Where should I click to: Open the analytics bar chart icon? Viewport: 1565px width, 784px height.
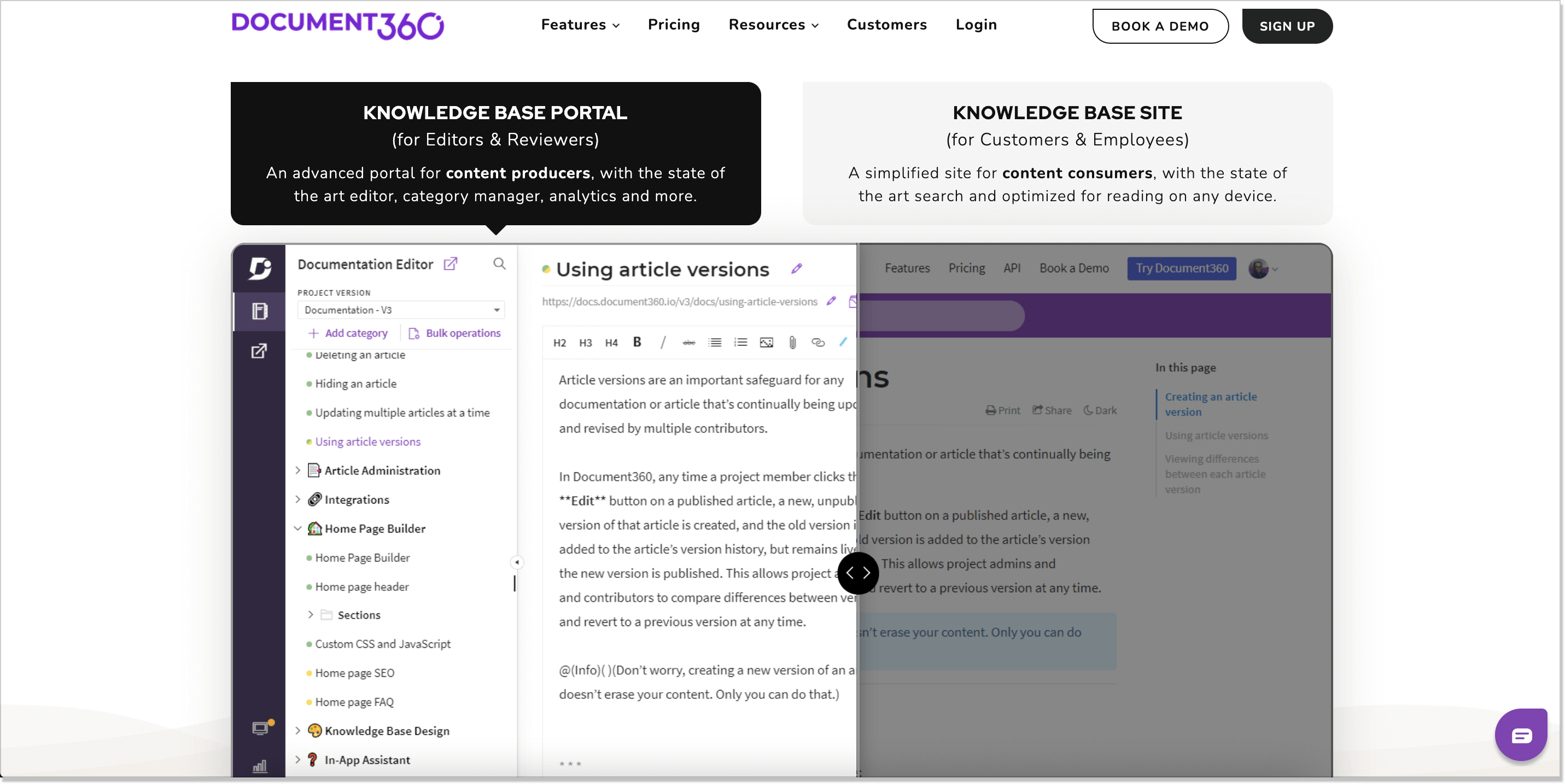tap(259, 767)
